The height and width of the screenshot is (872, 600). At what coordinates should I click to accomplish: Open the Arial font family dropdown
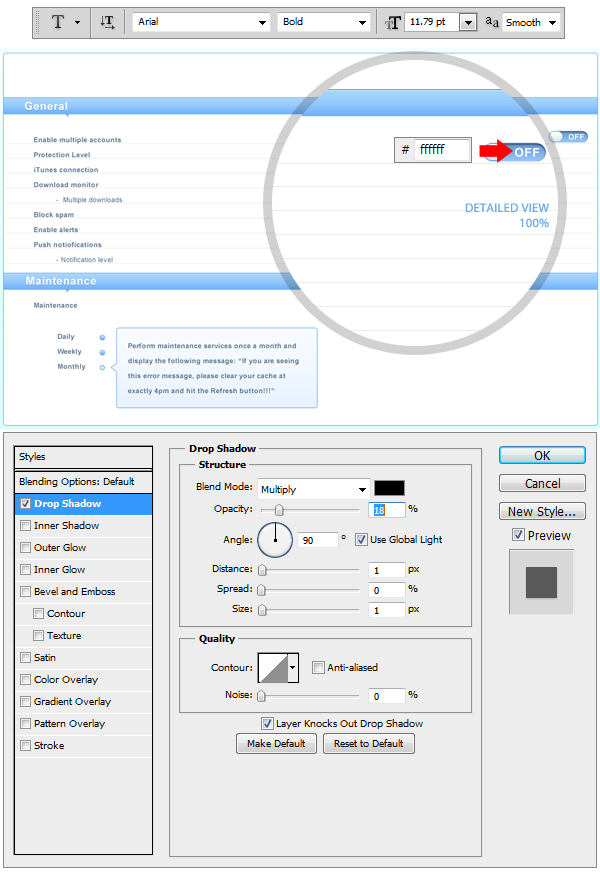point(201,22)
